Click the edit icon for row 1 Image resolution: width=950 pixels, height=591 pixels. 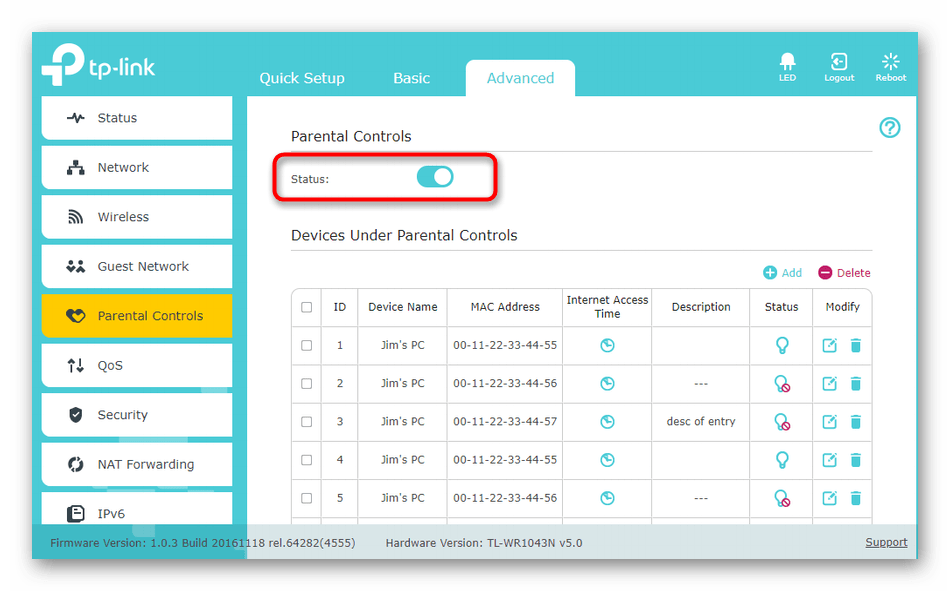pos(829,346)
